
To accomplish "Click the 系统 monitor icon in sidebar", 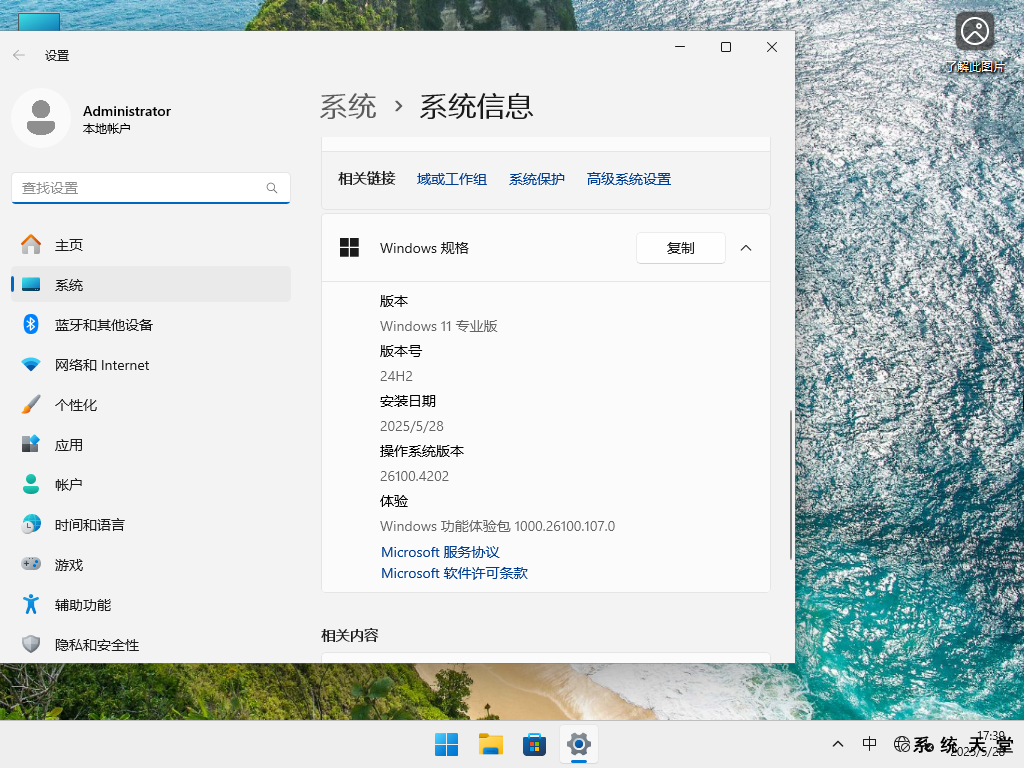I will (31, 285).
